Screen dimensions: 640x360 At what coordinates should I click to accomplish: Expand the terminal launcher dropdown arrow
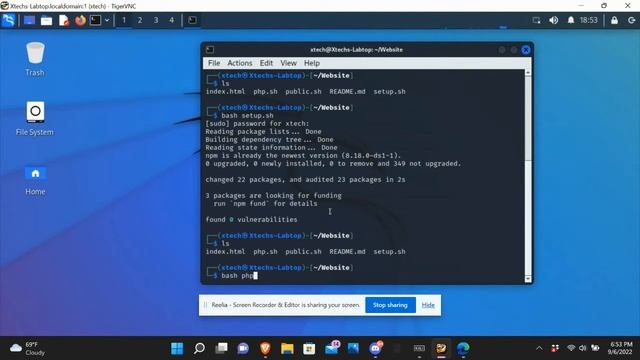(107, 20)
